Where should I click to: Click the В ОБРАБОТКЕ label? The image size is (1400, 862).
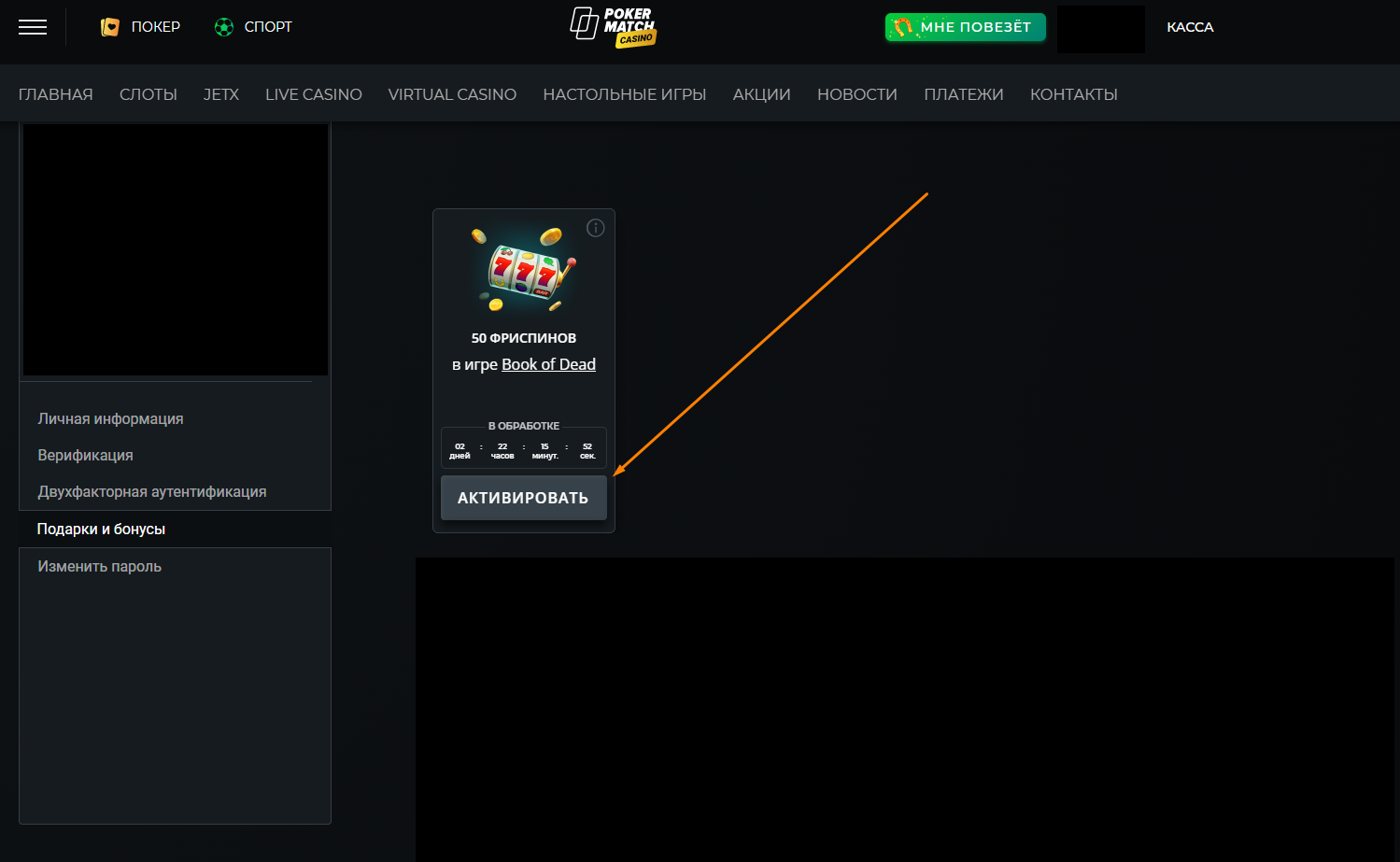(x=524, y=426)
